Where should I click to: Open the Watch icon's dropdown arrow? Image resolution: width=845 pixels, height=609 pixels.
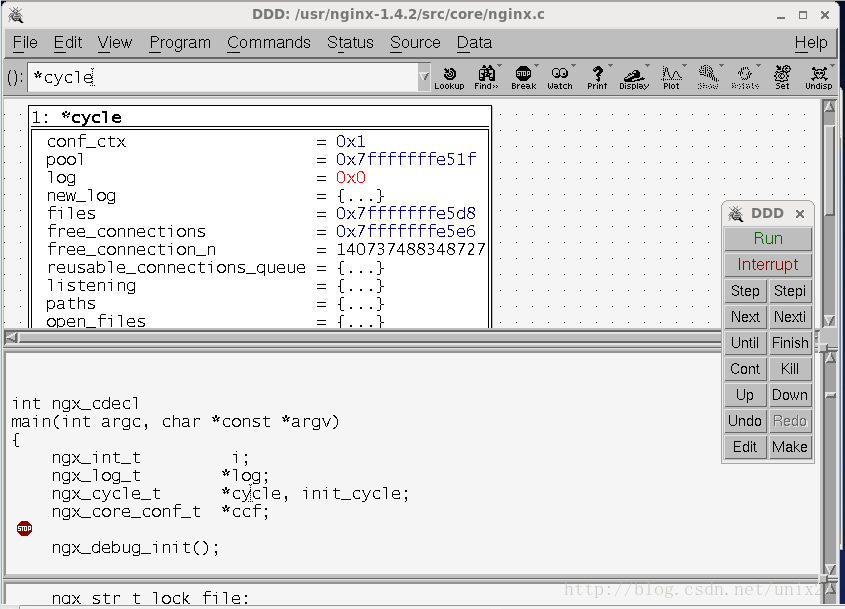coord(573,67)
